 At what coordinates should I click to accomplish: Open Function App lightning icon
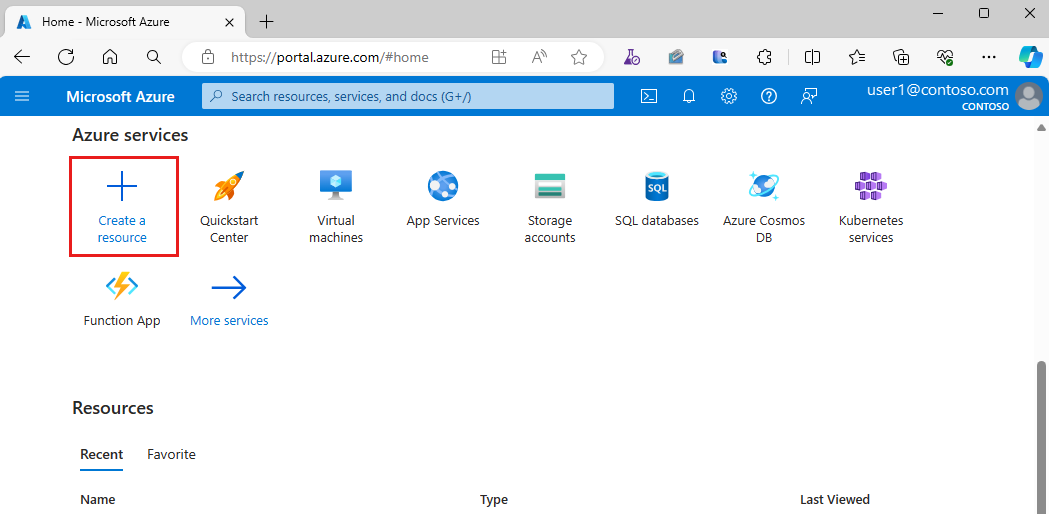pyautogui.click(x=122, y=287)
